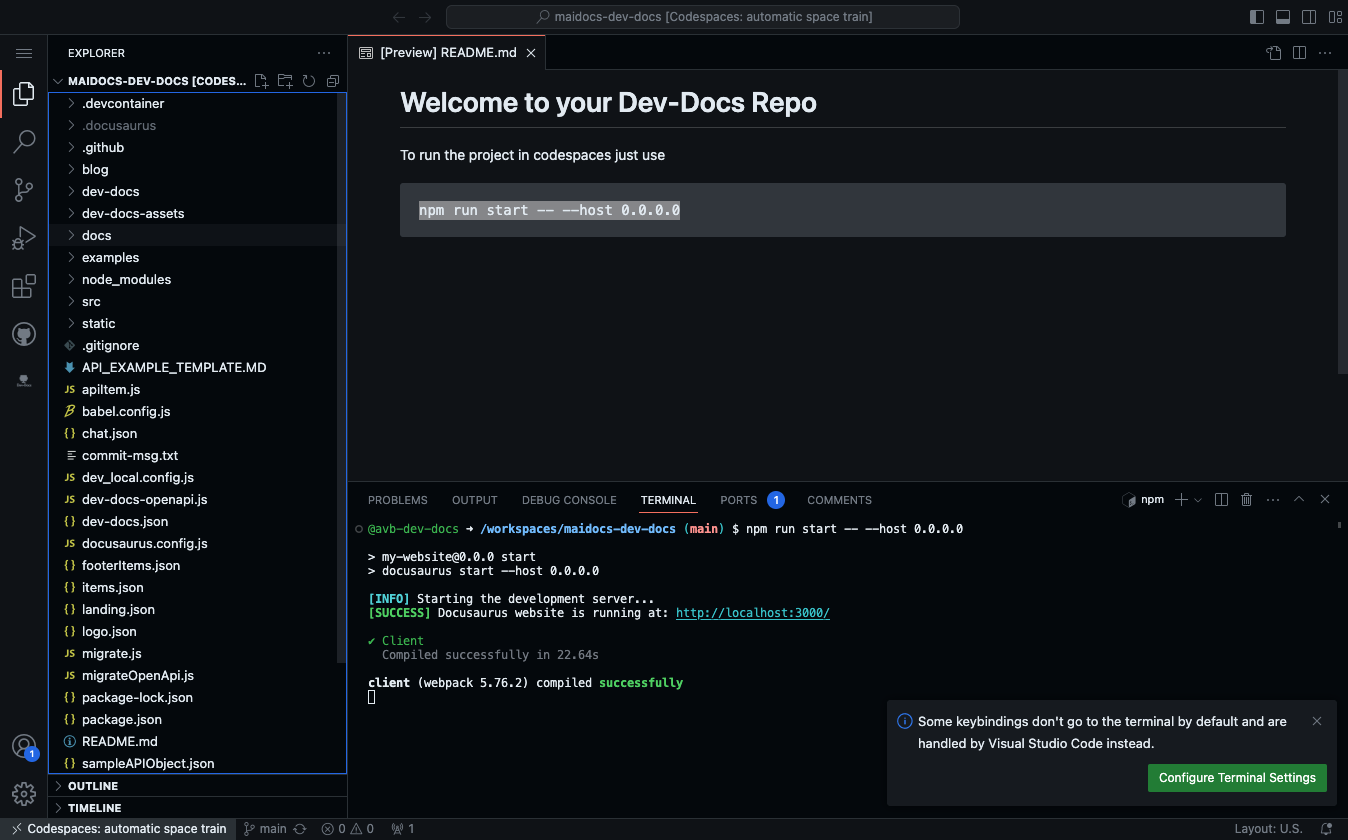The height and width of the screenshot is (840, 1348).
Task: Toggle primary sidebar visibility
Action: (x=1257, y=17)
